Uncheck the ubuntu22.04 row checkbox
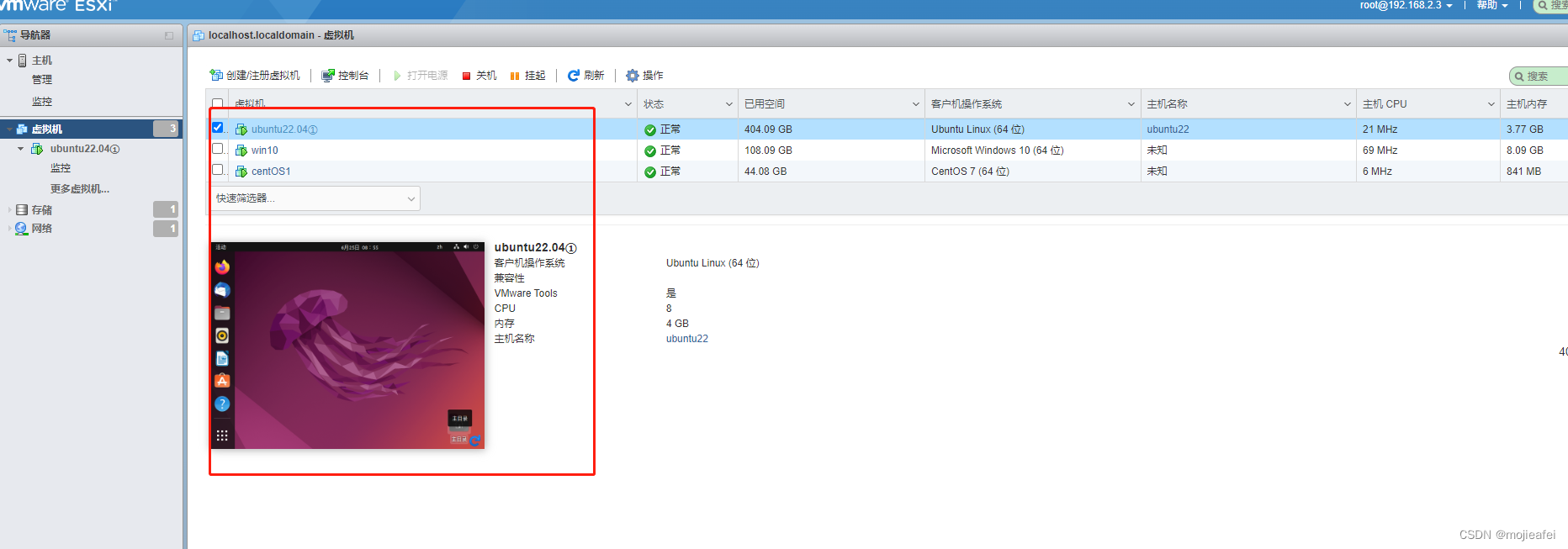The image size is (1568, 549). tap(218, 128)
